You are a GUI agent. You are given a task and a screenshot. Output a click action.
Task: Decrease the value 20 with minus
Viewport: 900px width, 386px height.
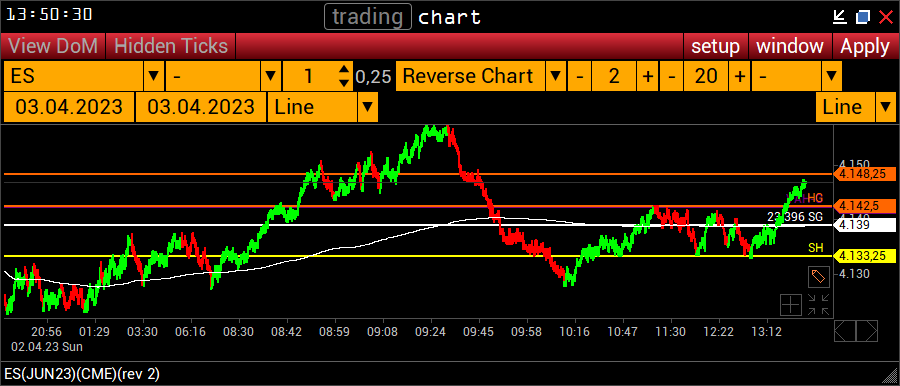(x=672, y=76)
